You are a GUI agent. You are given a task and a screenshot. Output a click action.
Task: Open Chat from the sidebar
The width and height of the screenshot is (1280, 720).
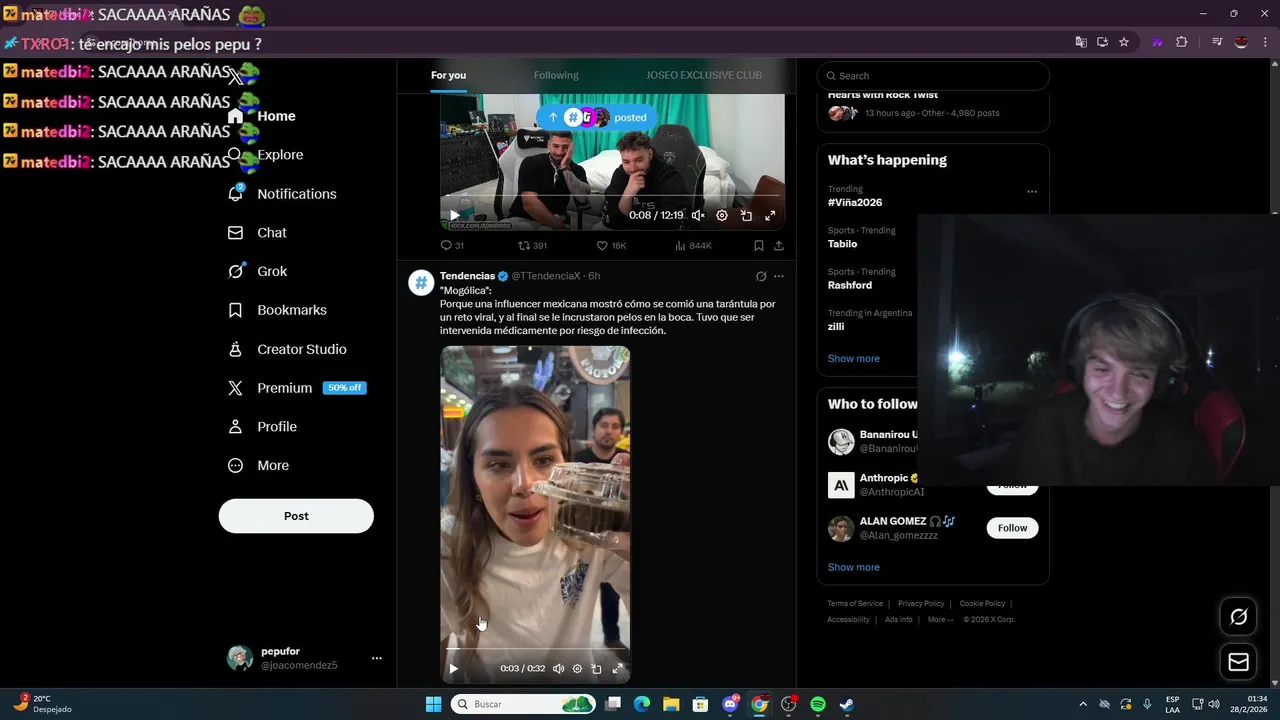click(x=258, y=233)
